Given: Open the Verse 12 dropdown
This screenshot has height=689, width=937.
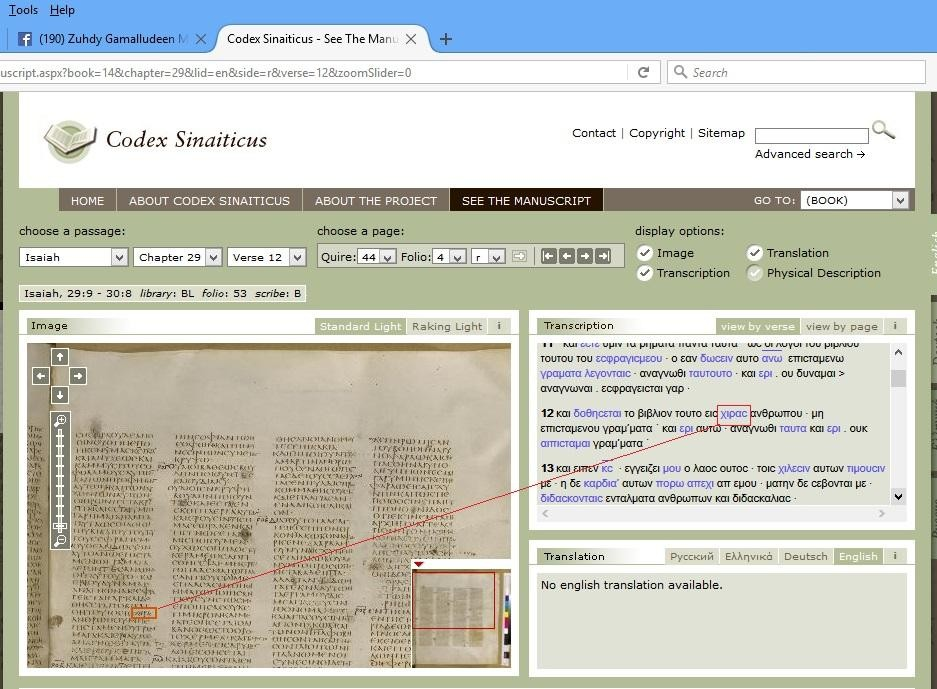Looking at the screenshot, I should (x=266, y=257).
